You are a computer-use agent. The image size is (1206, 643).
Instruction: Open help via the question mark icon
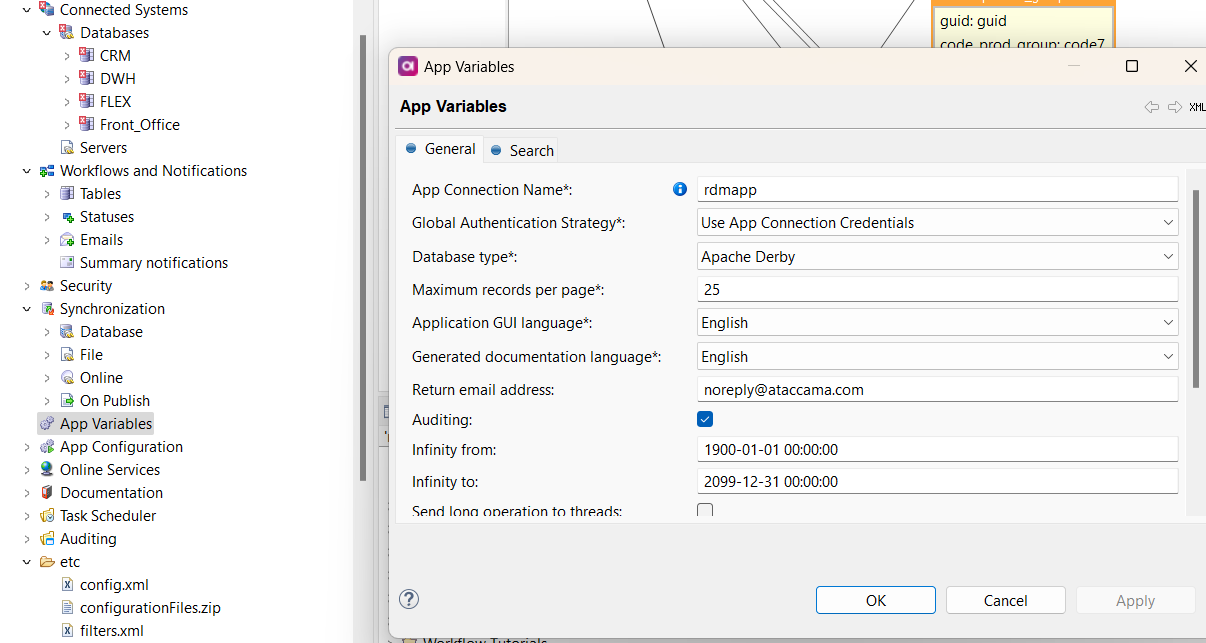(x=409, y=599)
